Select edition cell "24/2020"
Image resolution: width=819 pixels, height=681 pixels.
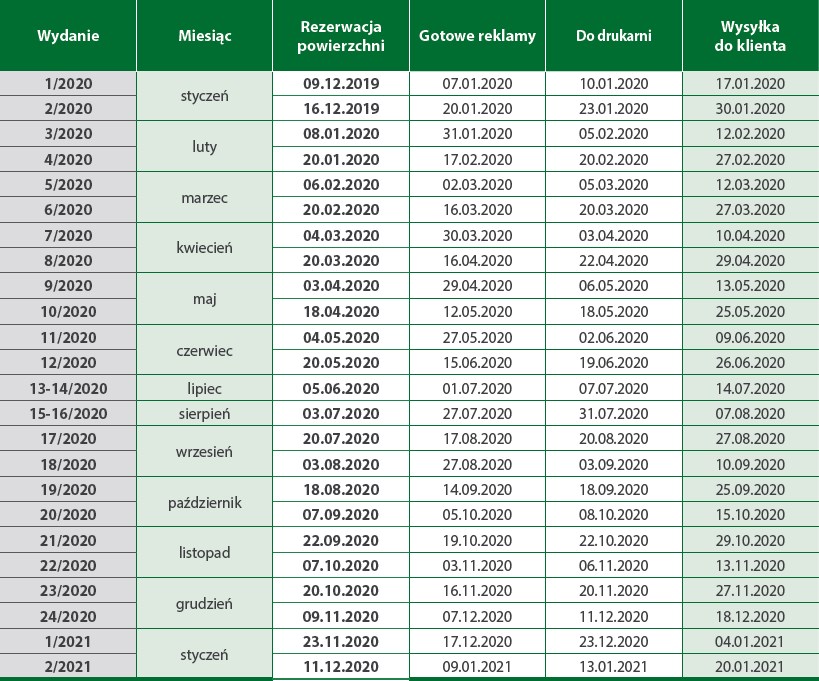pyautogui.click(x=68, y=616)
